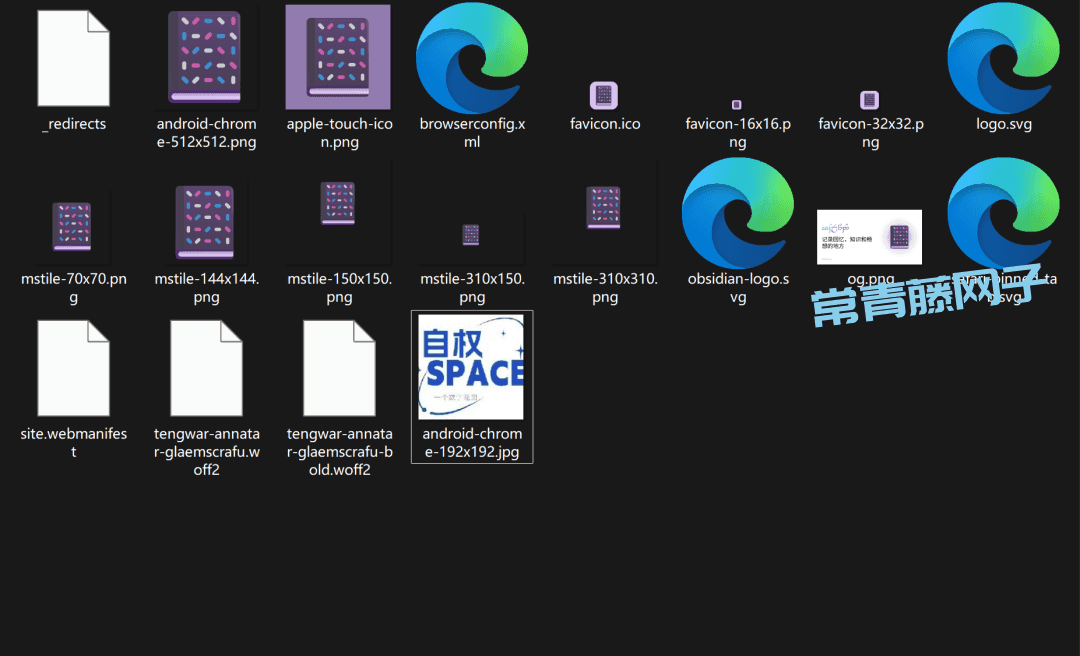Click the file name "mstile-144x144.png"
The height and width of the screenshot is (656, 1080).
click(x=207, y=288)
